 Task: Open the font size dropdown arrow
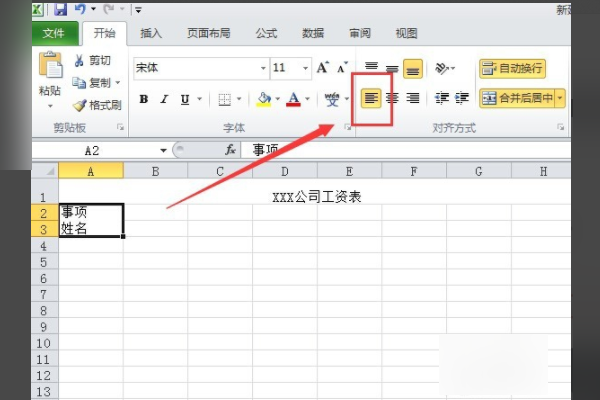coord(305,69)
